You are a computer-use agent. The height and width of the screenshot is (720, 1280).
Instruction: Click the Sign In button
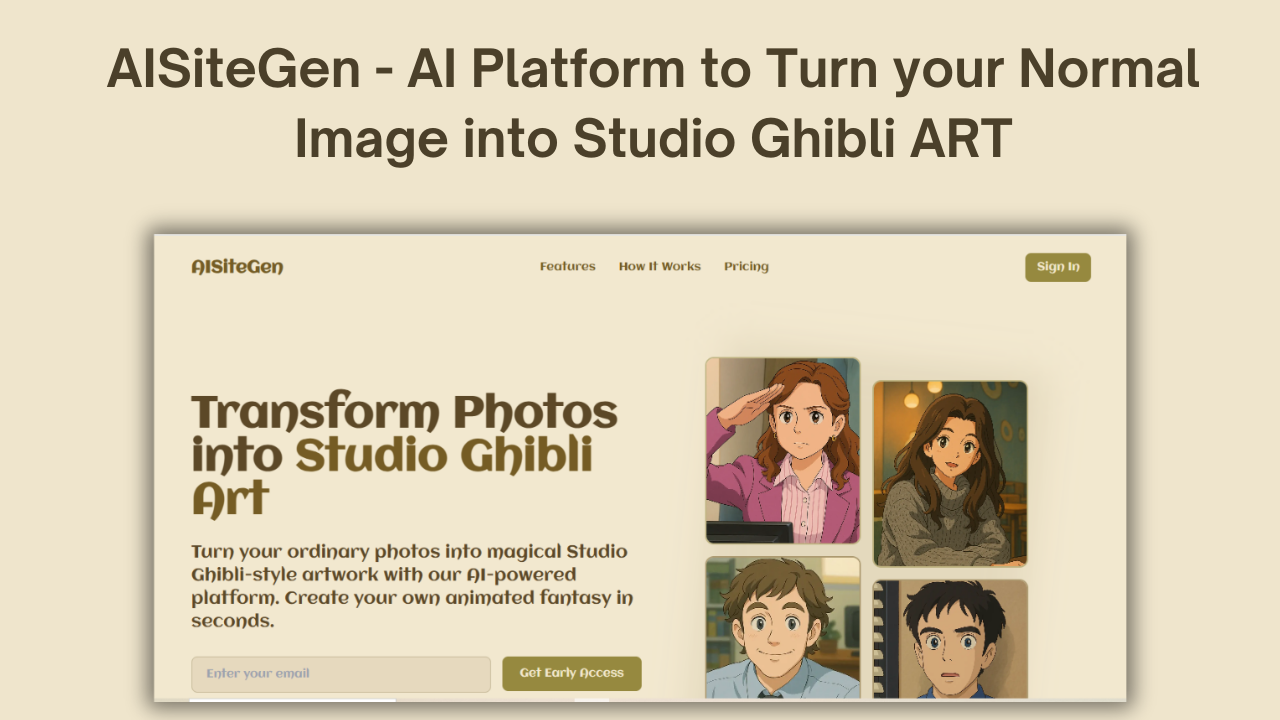(1058, 267)
